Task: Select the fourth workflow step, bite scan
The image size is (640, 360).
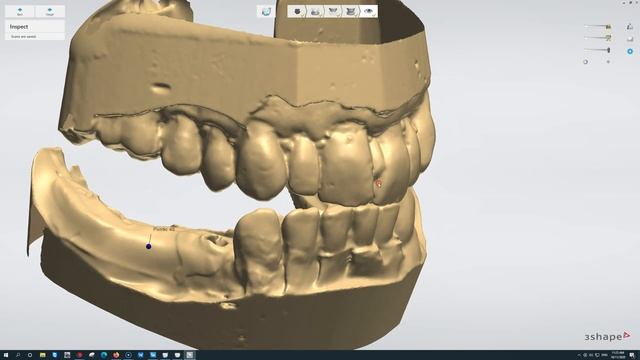Action: [x=350, y=11]
